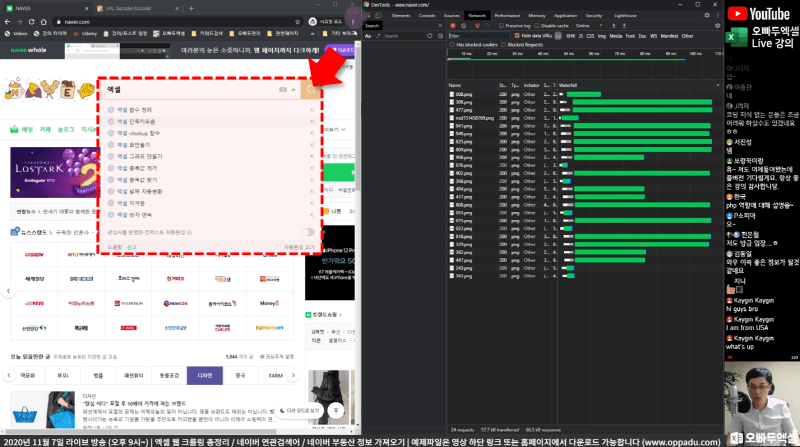This screenshot has width=800, height=447.
Task: Click the 자동완성 끄기 link
Action: tap(299, 246)
